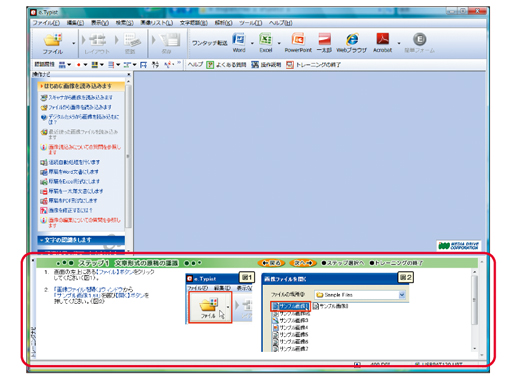Expand the 文字の認識をします panel section
The image size is (514, 392).
(x=81, y=240)
